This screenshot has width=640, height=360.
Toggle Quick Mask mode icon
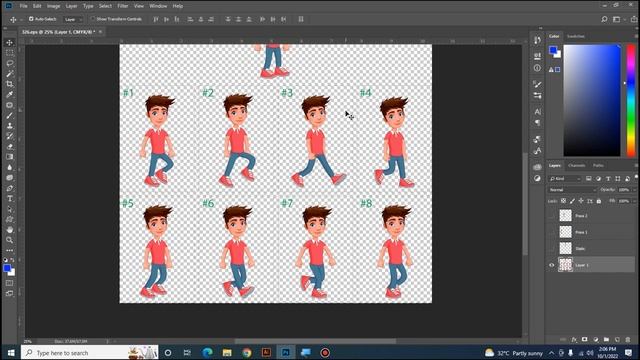pos(9,283)
